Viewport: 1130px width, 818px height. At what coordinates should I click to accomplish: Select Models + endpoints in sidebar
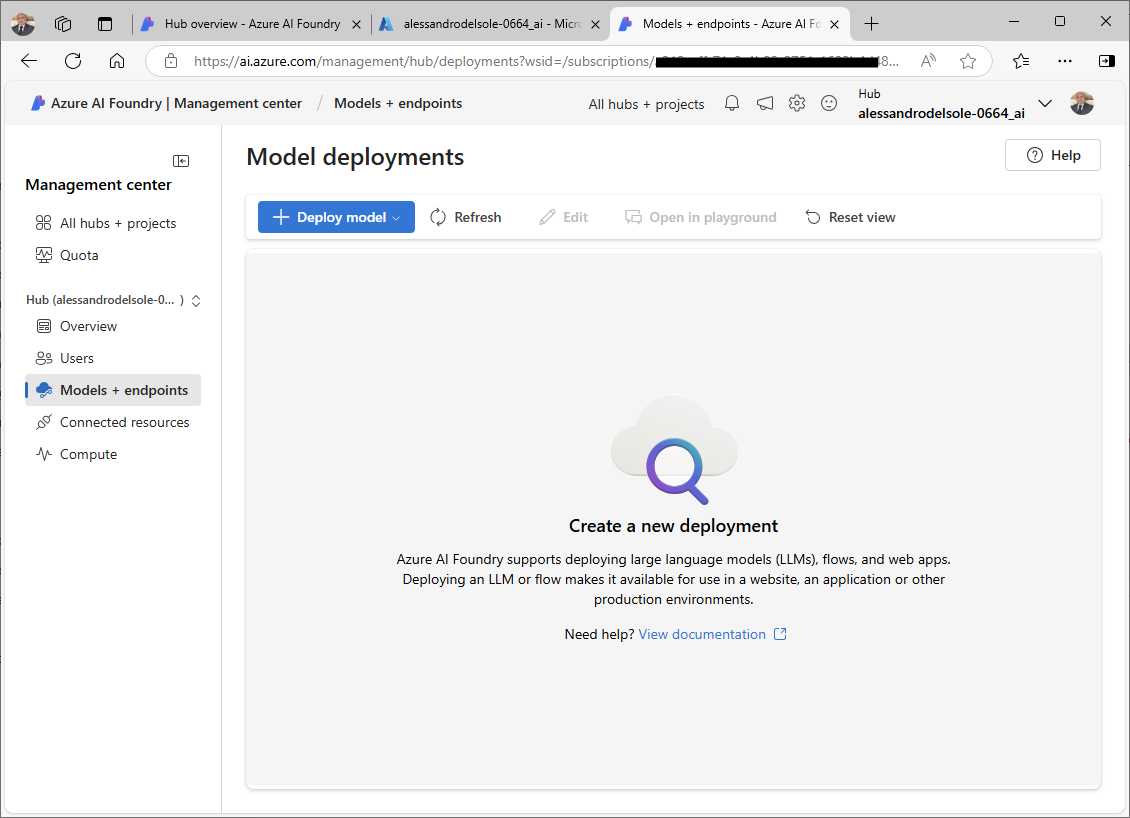[x=113, y=390]
